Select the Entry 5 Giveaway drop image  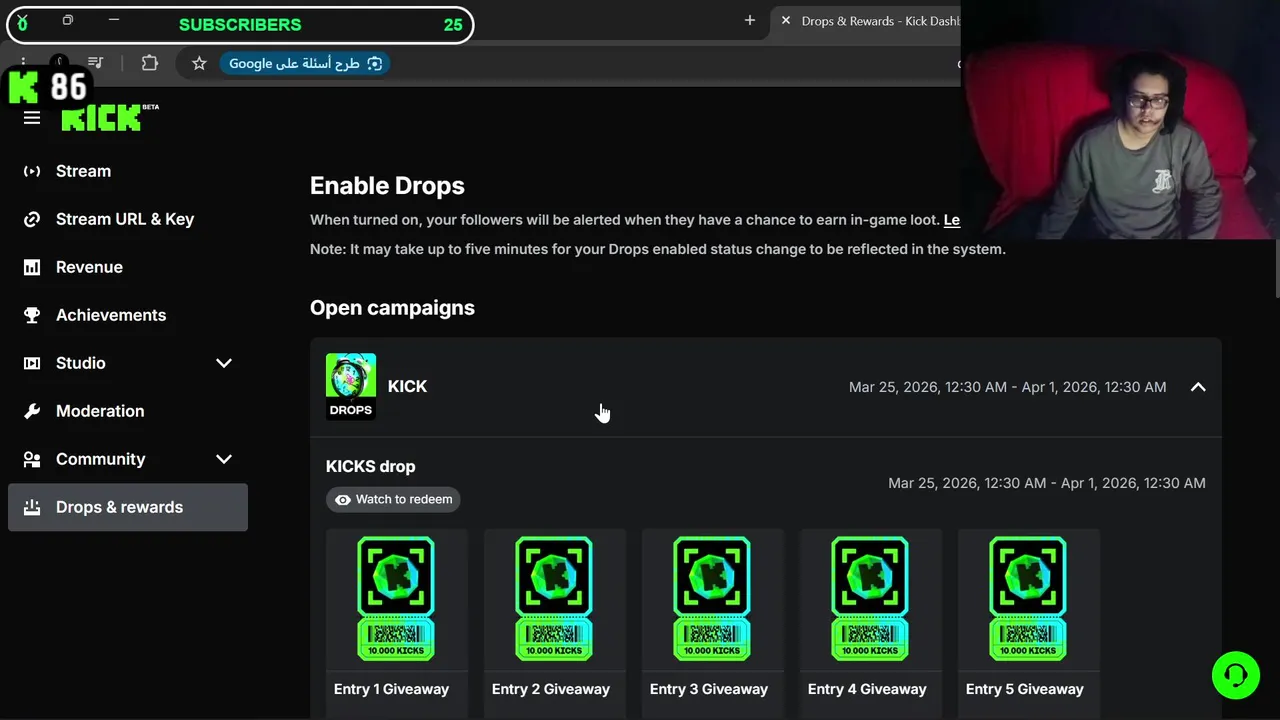pyautogui.click(x=1028, y=598)
